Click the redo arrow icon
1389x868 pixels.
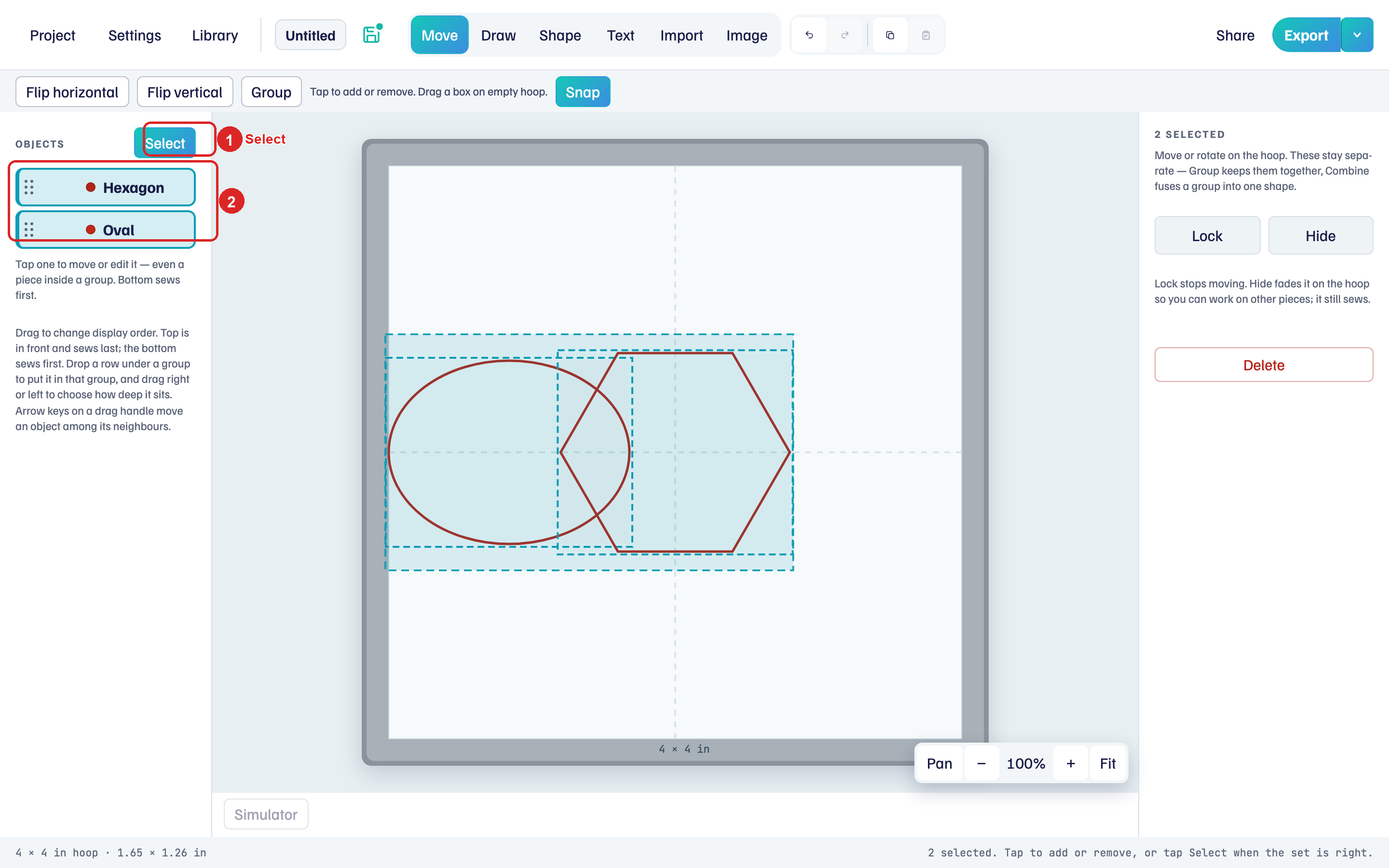(x=844, y=35)
